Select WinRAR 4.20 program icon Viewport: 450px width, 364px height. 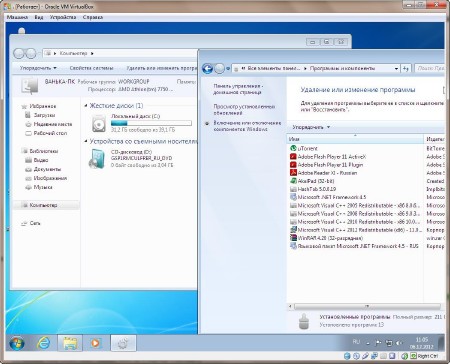pos(293,238)
